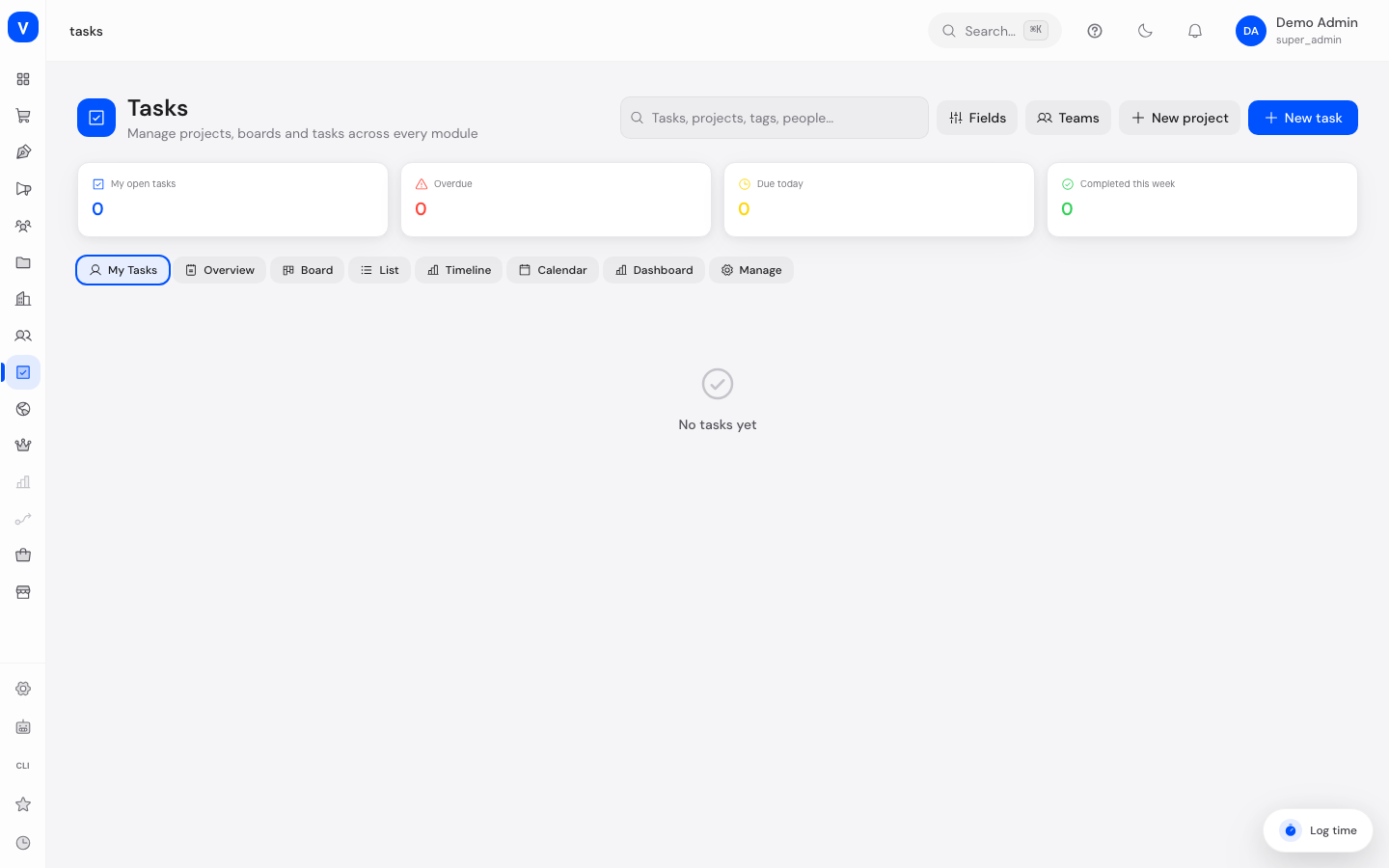
Task: Click the Completed this week card
Action: click(1202, 200)
